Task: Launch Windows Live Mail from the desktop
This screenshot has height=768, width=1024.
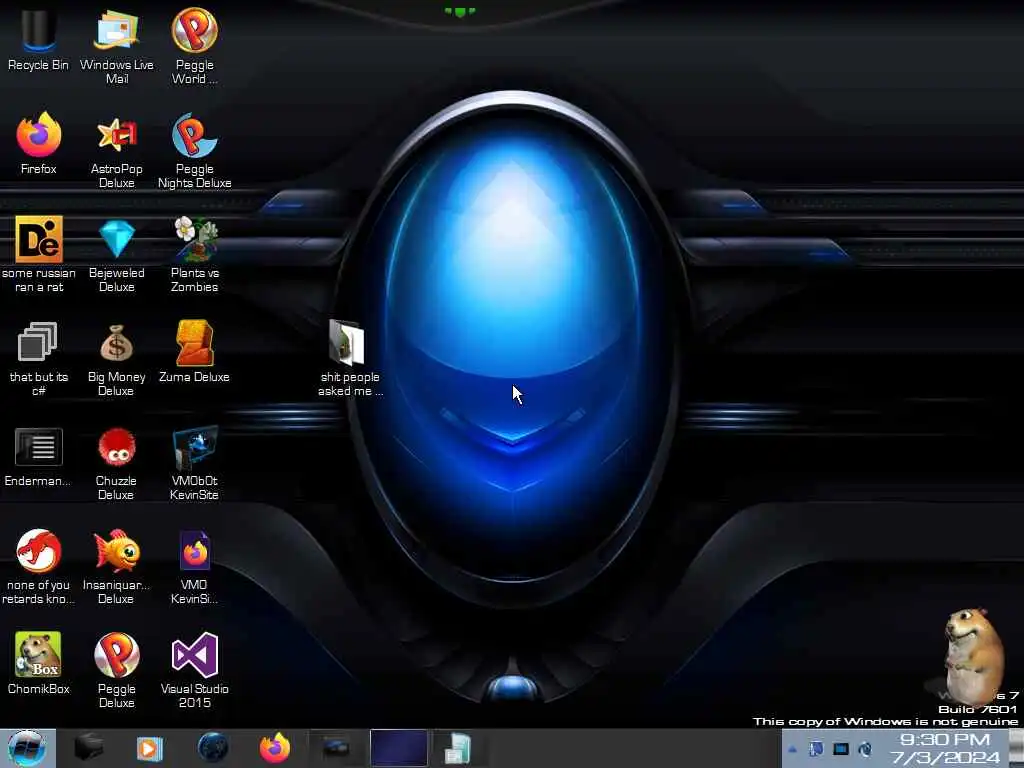Action: pyautogui.click(x=116, y=47)
